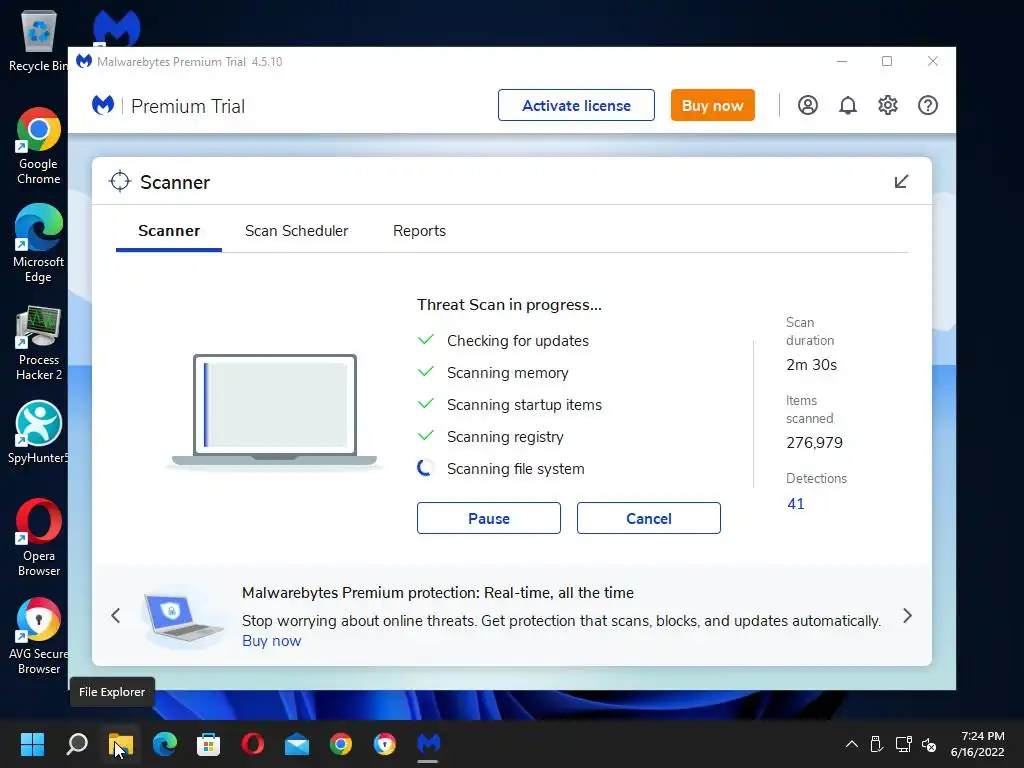
Task: Click the Malwarebytes logo beside Premium Trial
Action: (103, 105)
